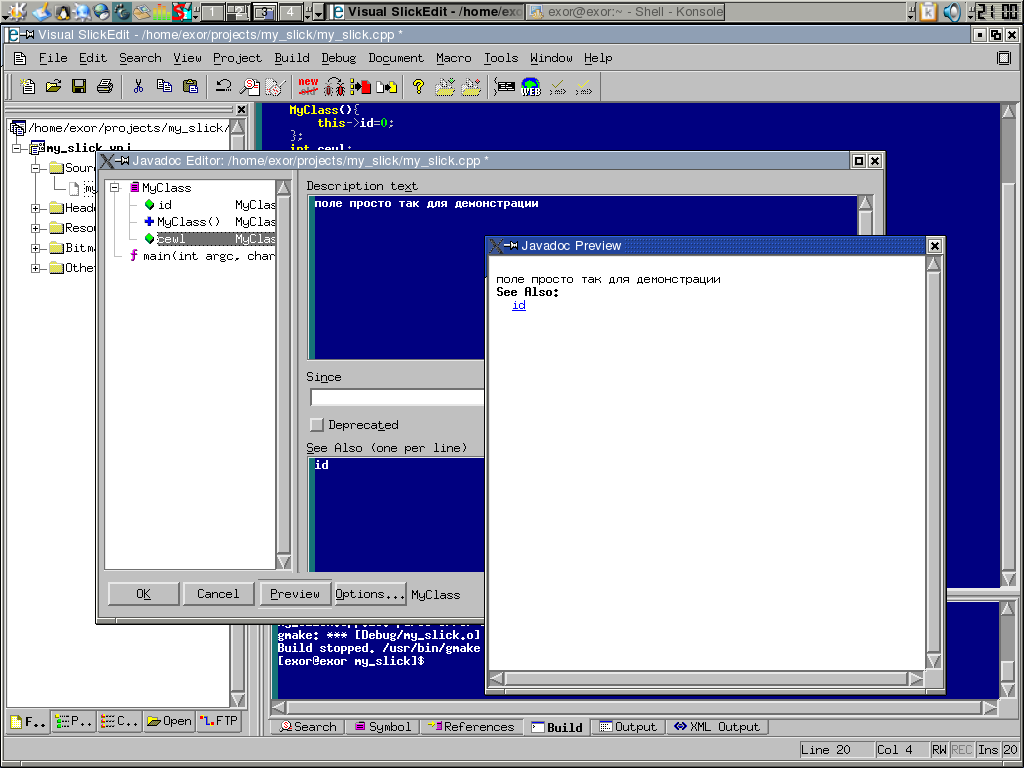Click OK in Javadoc Editor
This screenshot has height=768, width=1024.
click(144, 594)
